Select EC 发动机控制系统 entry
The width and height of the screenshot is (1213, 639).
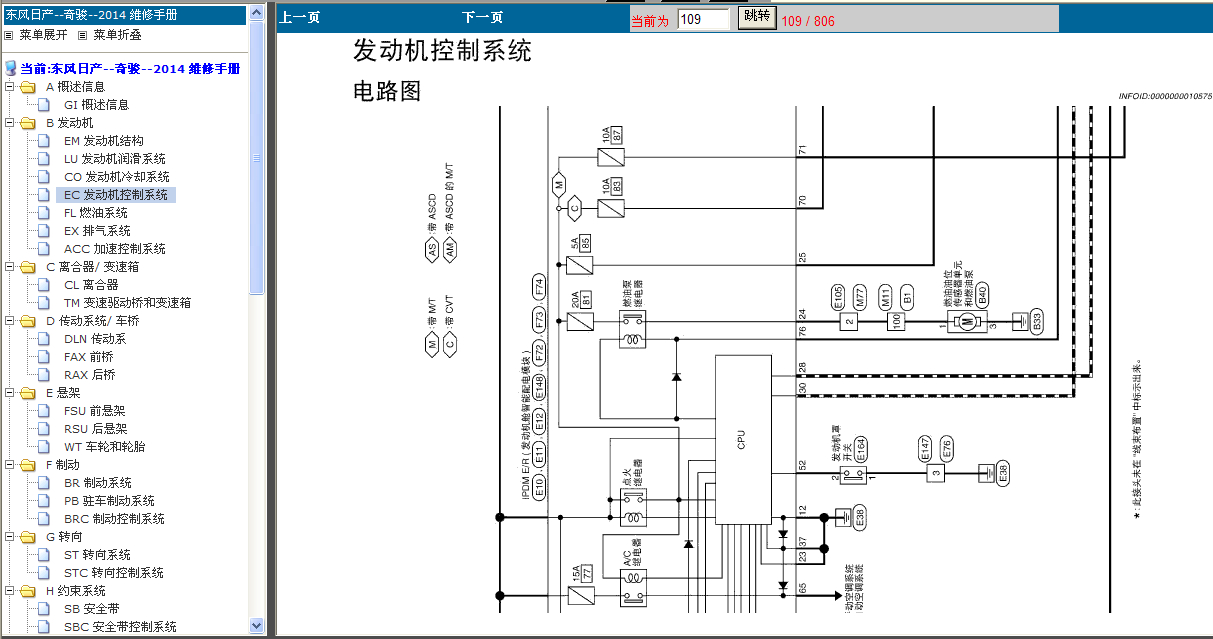tap(115, 195)
